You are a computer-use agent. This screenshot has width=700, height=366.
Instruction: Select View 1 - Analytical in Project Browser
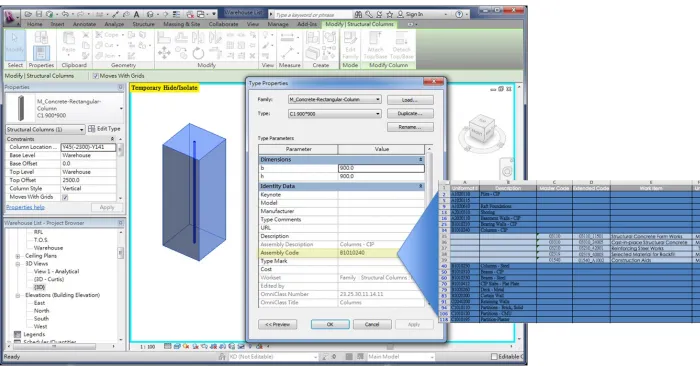click(56, 271)
